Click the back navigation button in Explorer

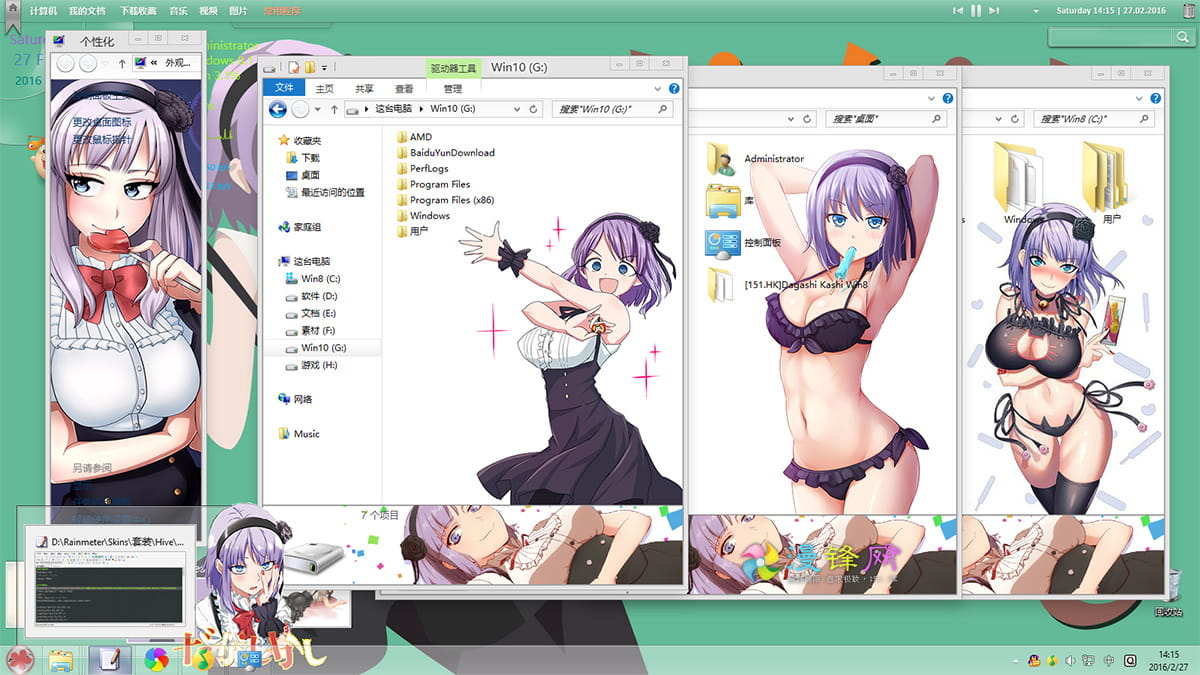tap(277, 108)
